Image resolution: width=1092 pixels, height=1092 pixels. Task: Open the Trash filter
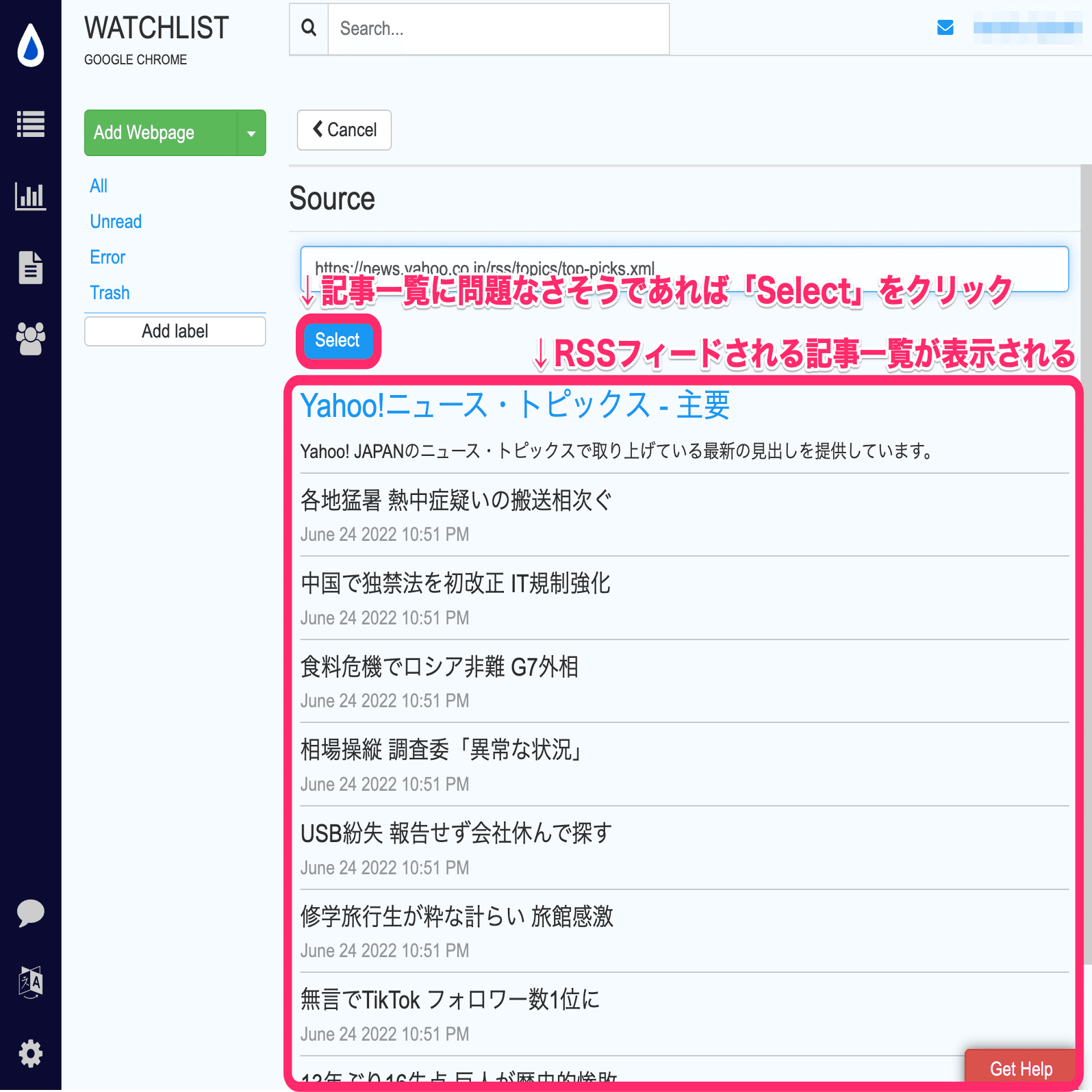click(110, 293)
